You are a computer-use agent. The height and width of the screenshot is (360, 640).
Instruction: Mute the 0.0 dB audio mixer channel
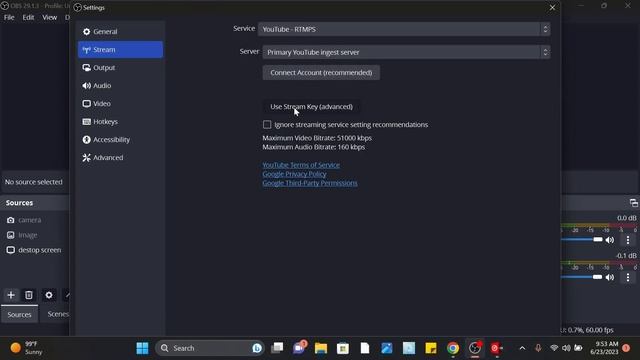tap(610, 240)
